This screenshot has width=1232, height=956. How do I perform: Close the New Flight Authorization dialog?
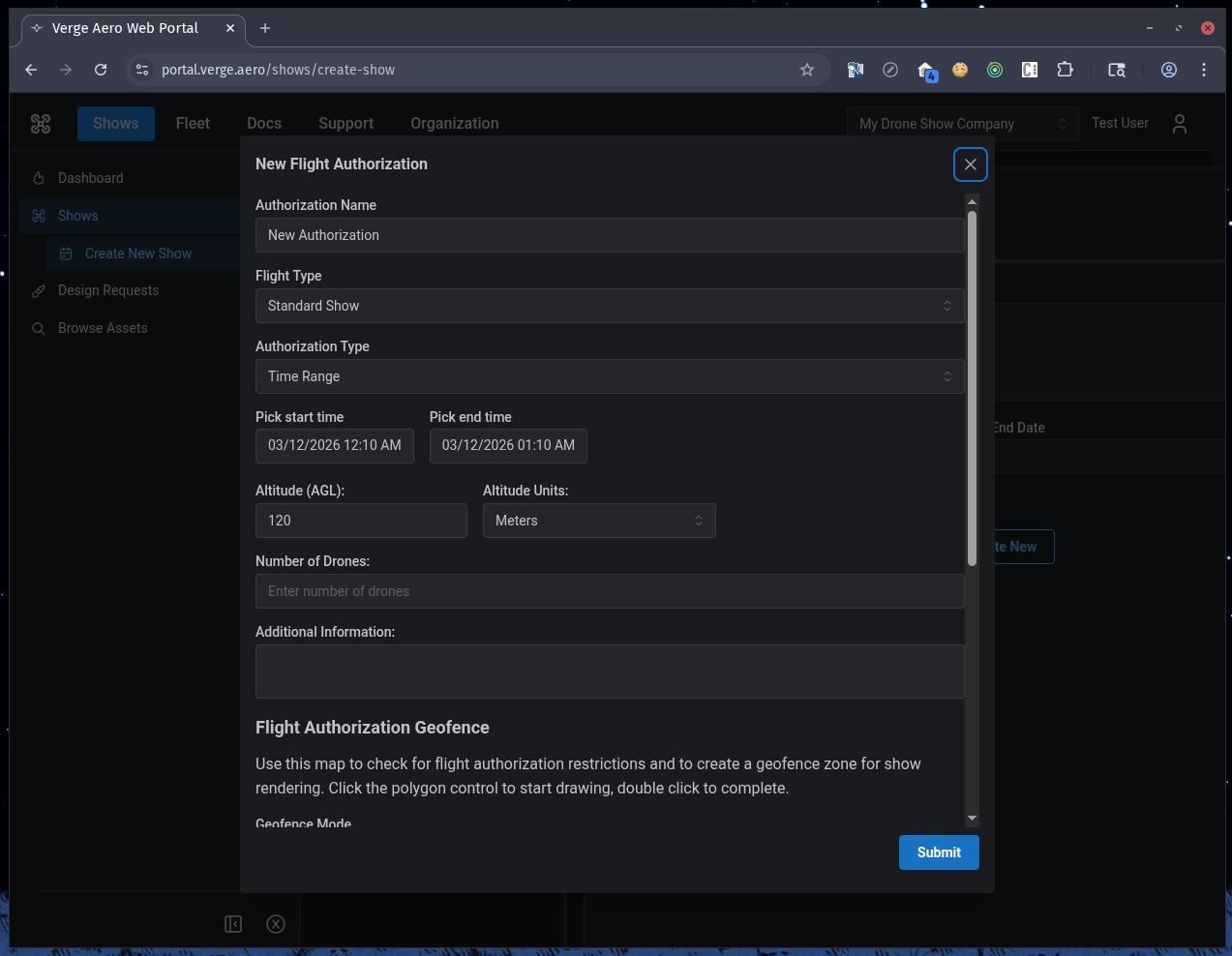pos(970,164)
